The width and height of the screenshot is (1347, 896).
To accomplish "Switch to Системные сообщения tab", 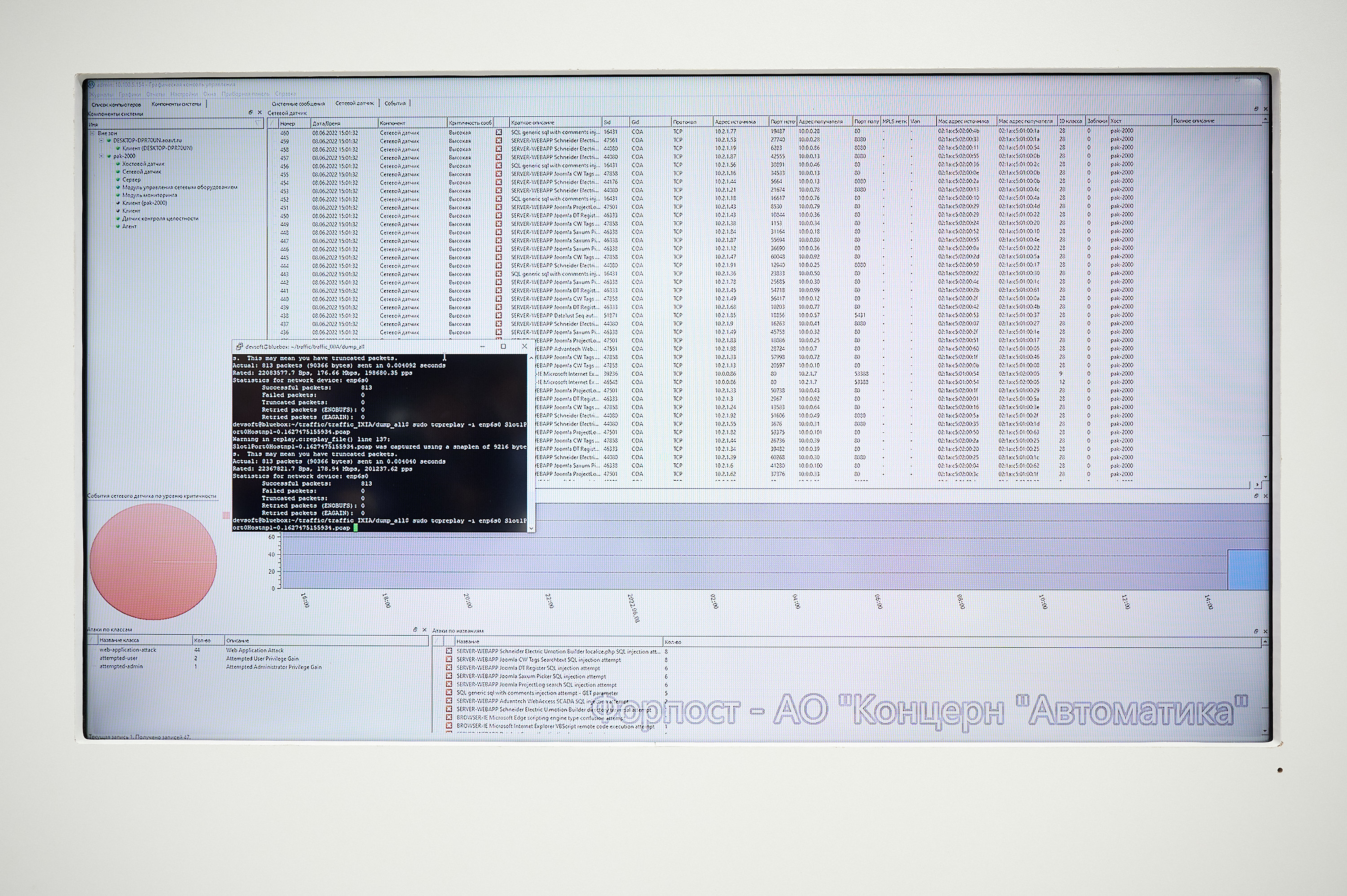I will pos(298,104).
